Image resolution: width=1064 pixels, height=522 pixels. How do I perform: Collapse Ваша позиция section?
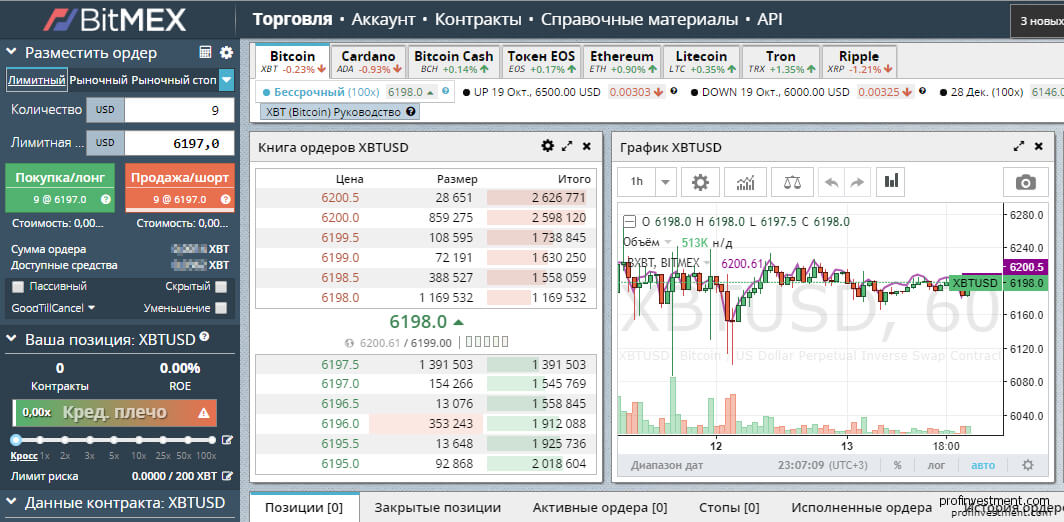pos(12,338)
